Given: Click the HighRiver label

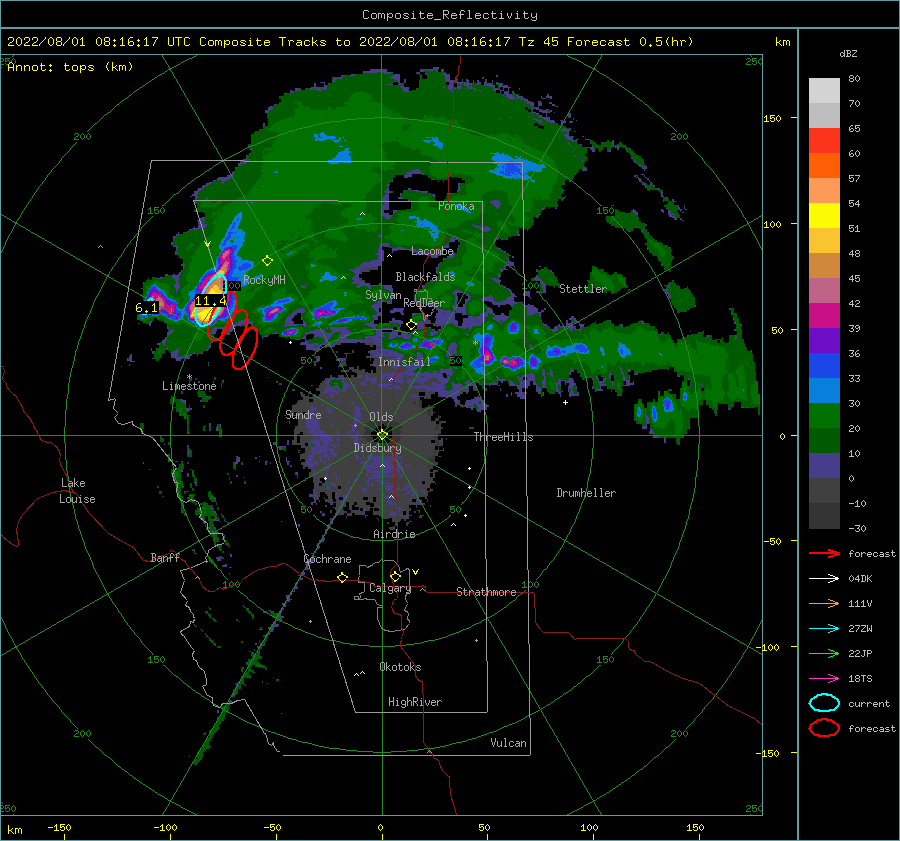Looking at the screenshot, I should 415,702.
